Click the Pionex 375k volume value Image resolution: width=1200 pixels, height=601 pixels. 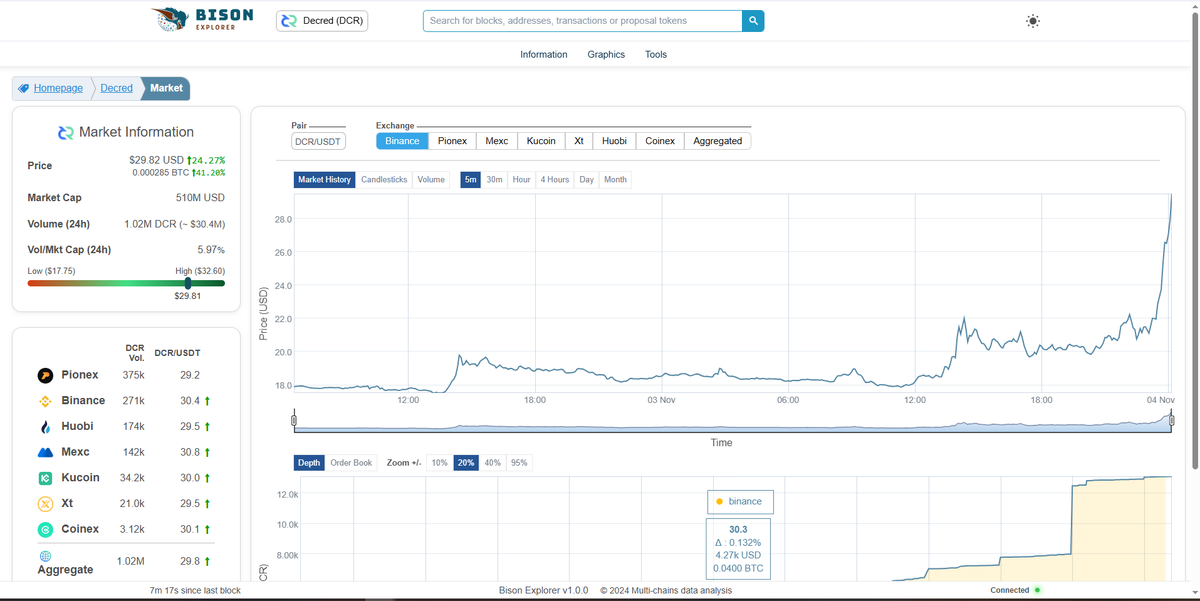point(133,375)
